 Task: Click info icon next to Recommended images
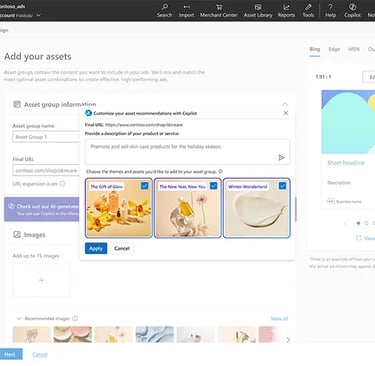(x=75, y=318)
